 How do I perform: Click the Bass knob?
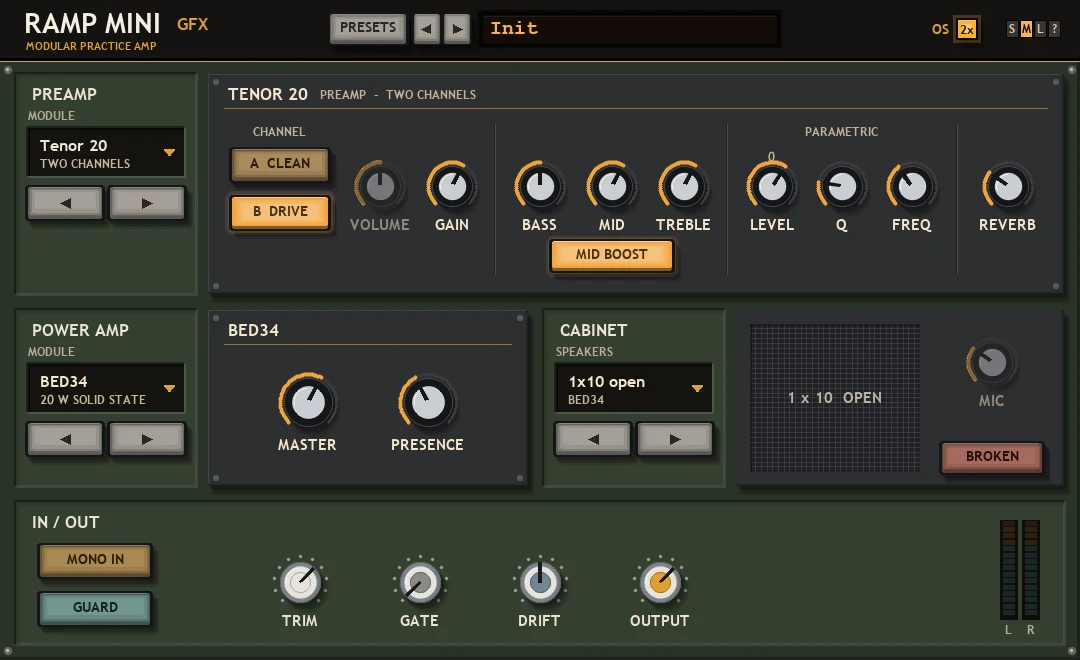click(539, 186)
